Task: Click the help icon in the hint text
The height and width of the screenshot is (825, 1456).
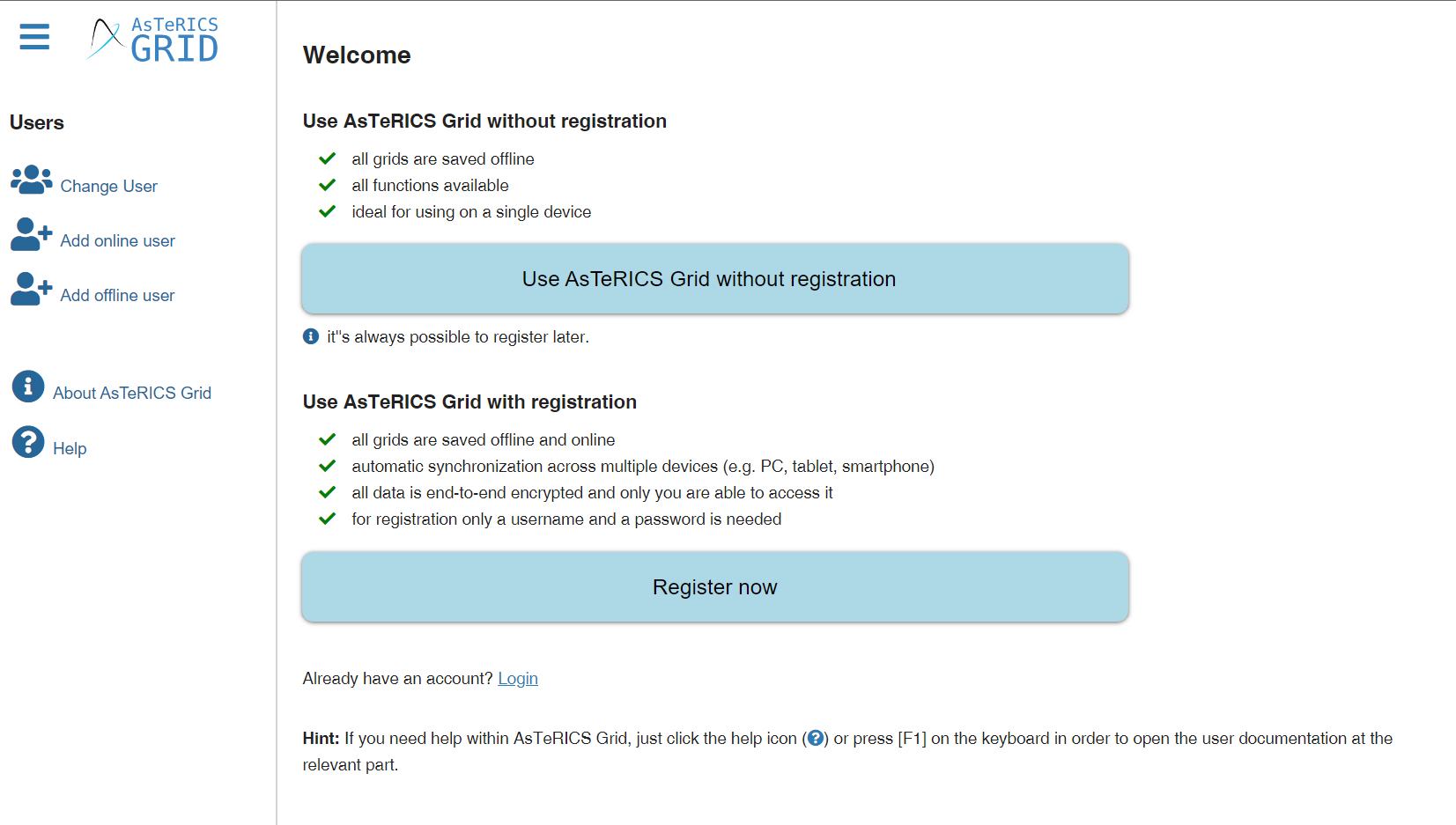Action: point(816,739)
